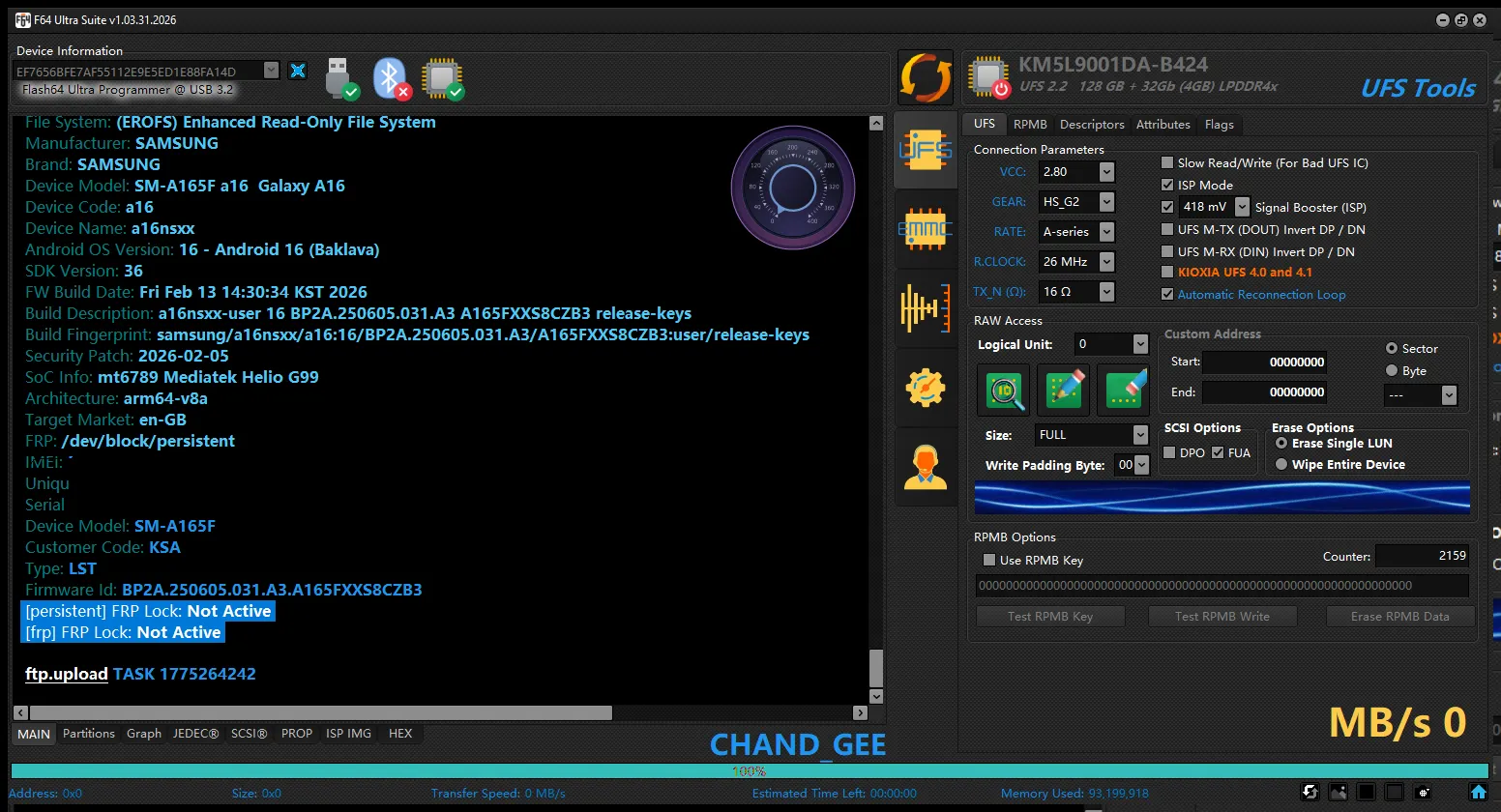Uncheck the ISP Mode checkbox
This screenshot has height=812, width=1501.
[x=1167, y=186]
